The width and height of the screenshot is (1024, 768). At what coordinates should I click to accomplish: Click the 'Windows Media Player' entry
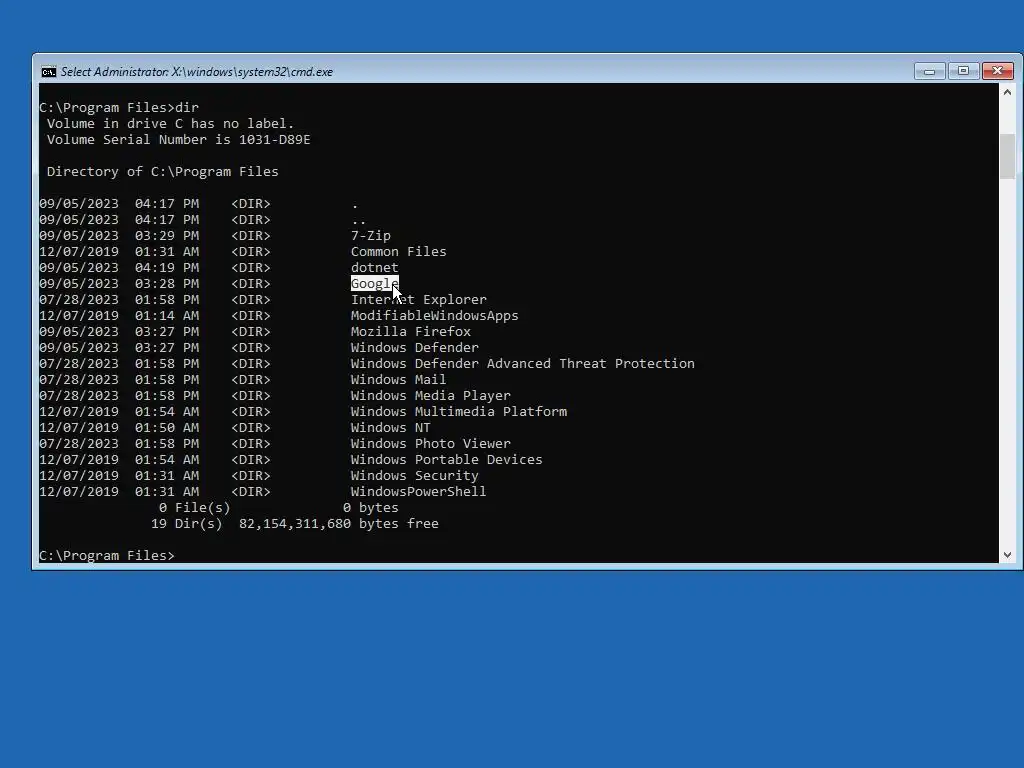pos(430,396)
